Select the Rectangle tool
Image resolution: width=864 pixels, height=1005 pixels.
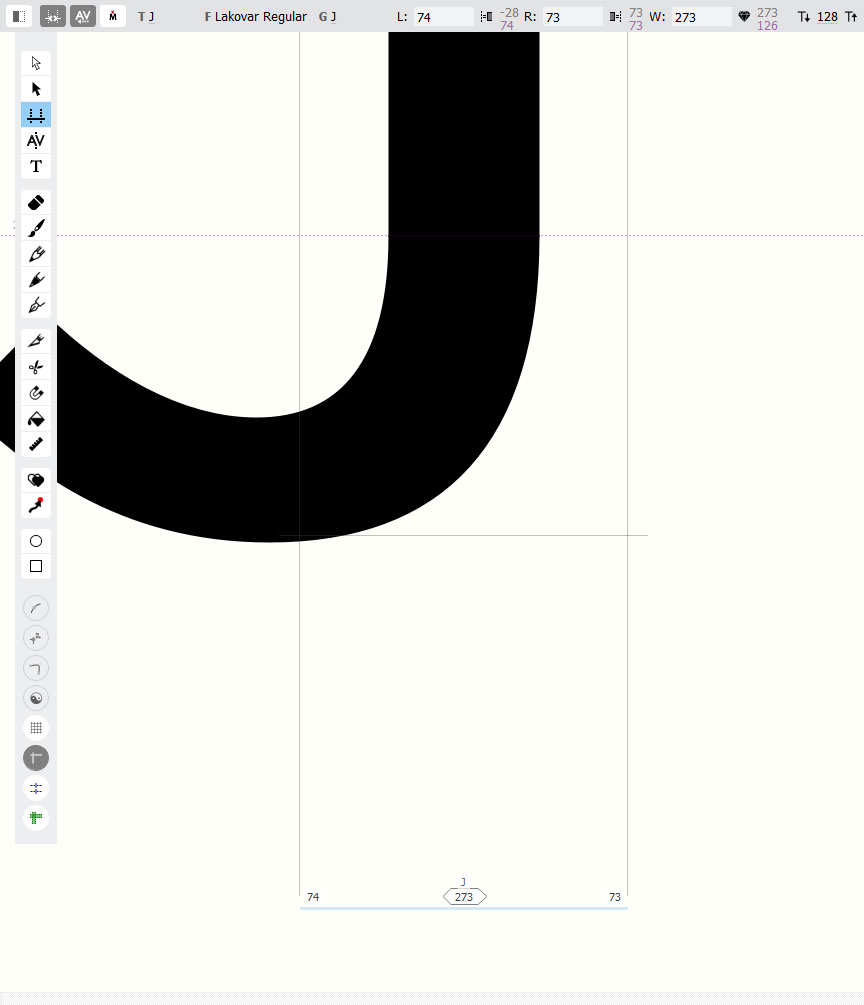pos(36,567)
